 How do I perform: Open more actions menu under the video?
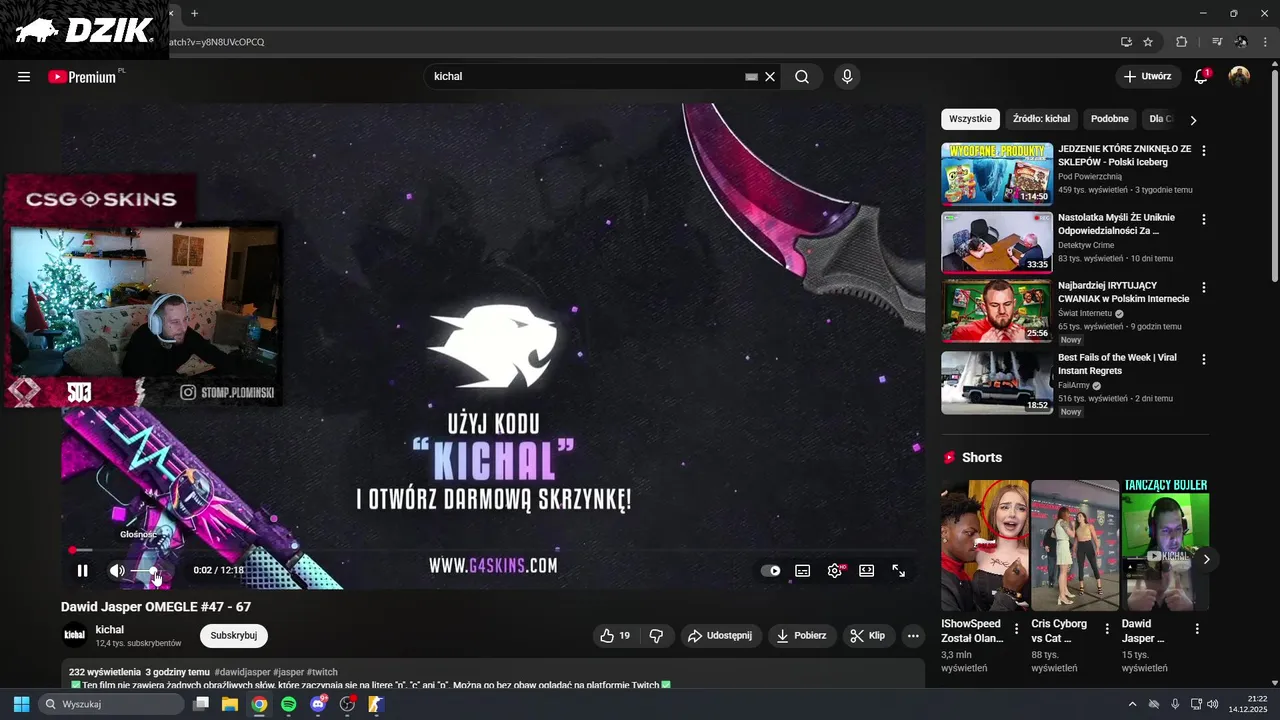[912, 635]
